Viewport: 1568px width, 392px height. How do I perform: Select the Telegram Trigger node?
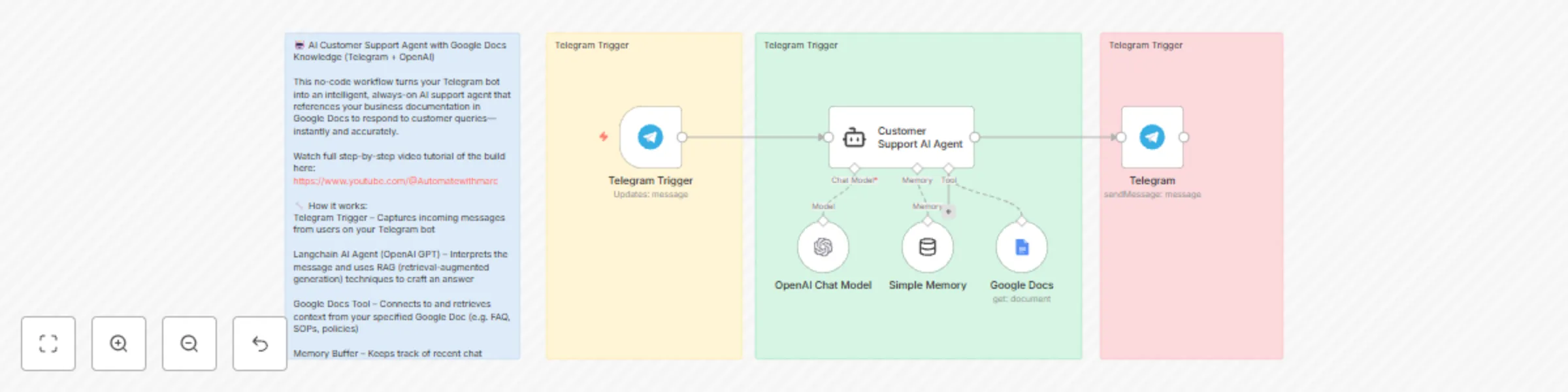651,137
